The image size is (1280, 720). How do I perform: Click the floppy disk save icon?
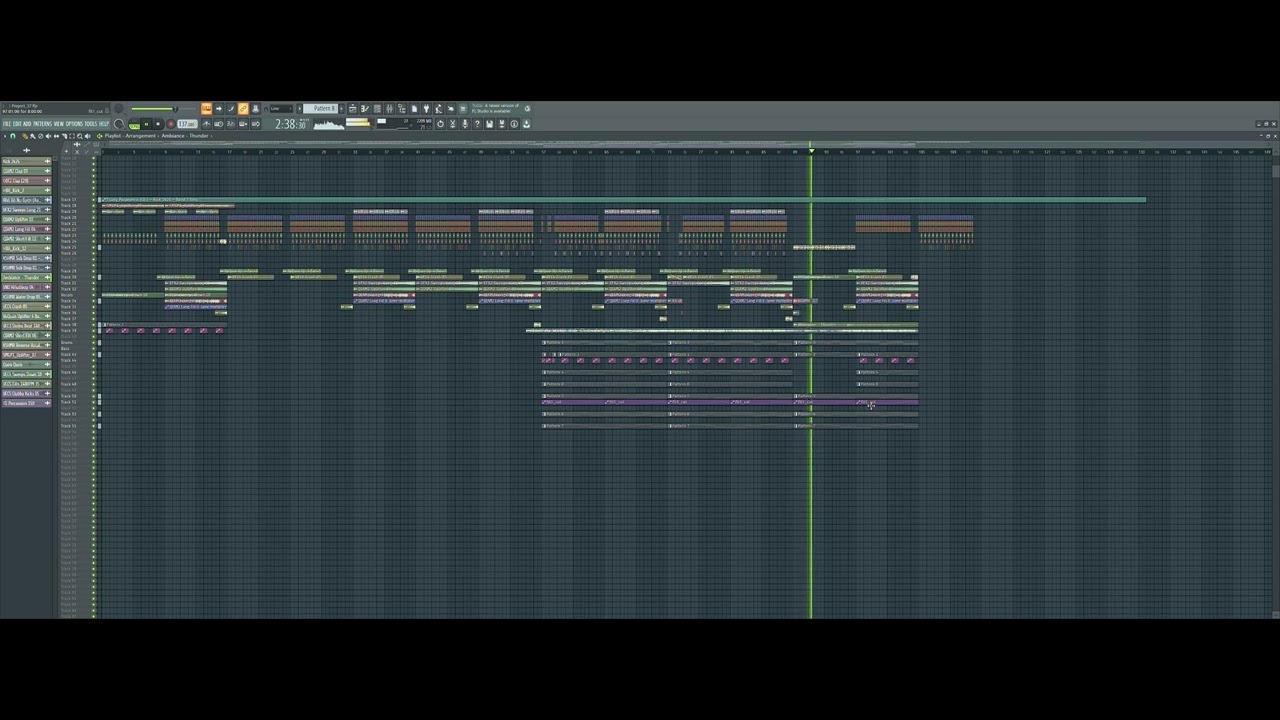(x=489, y=124)
